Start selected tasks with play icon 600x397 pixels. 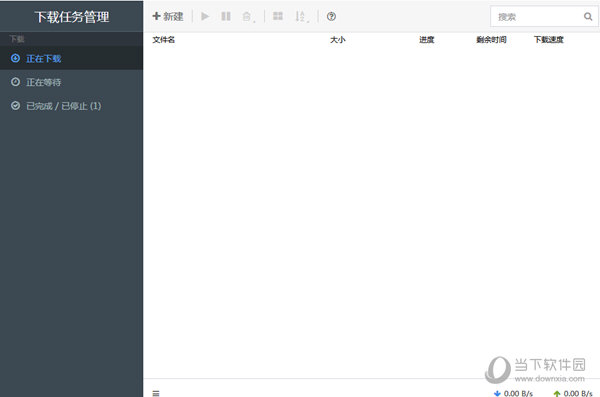205,16
